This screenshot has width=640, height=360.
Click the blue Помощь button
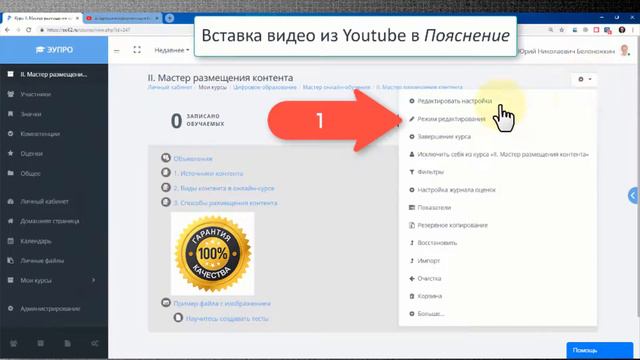(x=599, y=350)
